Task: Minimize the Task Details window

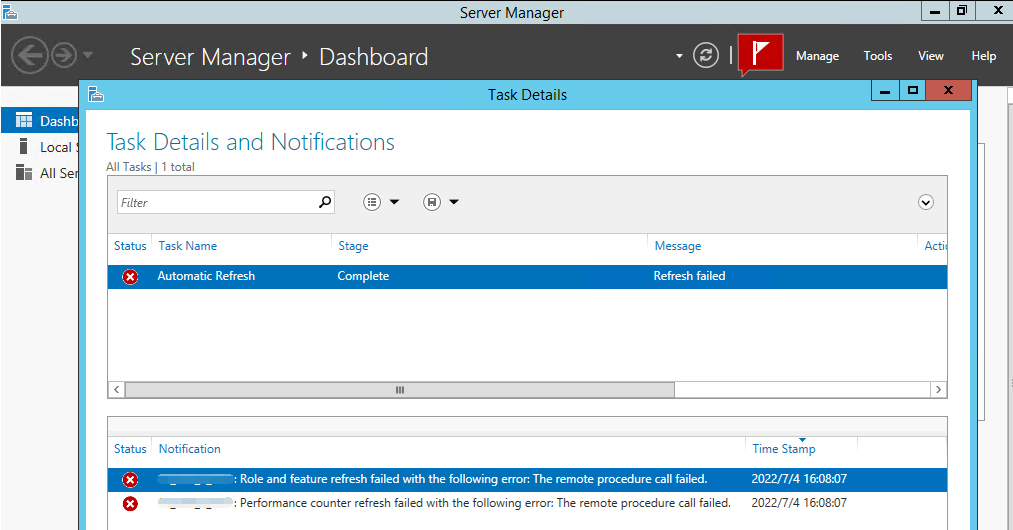Action: [x=885, y=90]
